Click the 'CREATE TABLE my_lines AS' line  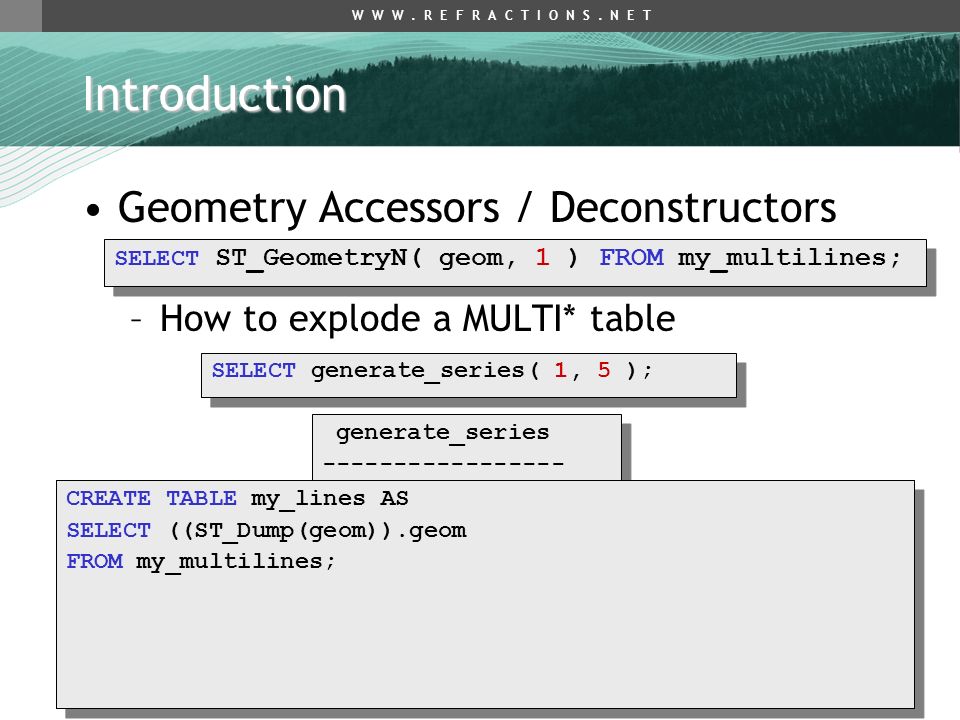(x=237, y=498)
